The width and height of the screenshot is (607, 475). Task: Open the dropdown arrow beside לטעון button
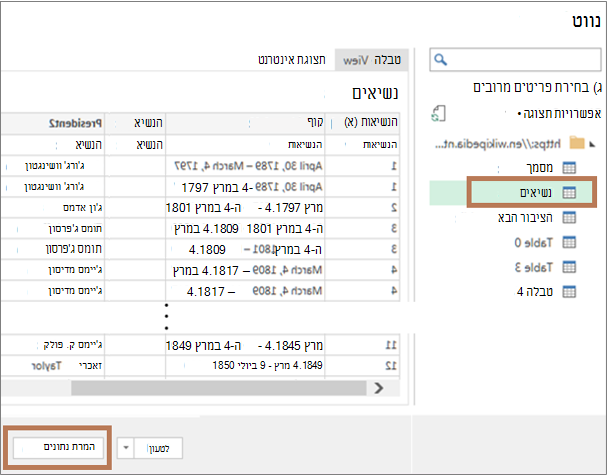[125, 448]
